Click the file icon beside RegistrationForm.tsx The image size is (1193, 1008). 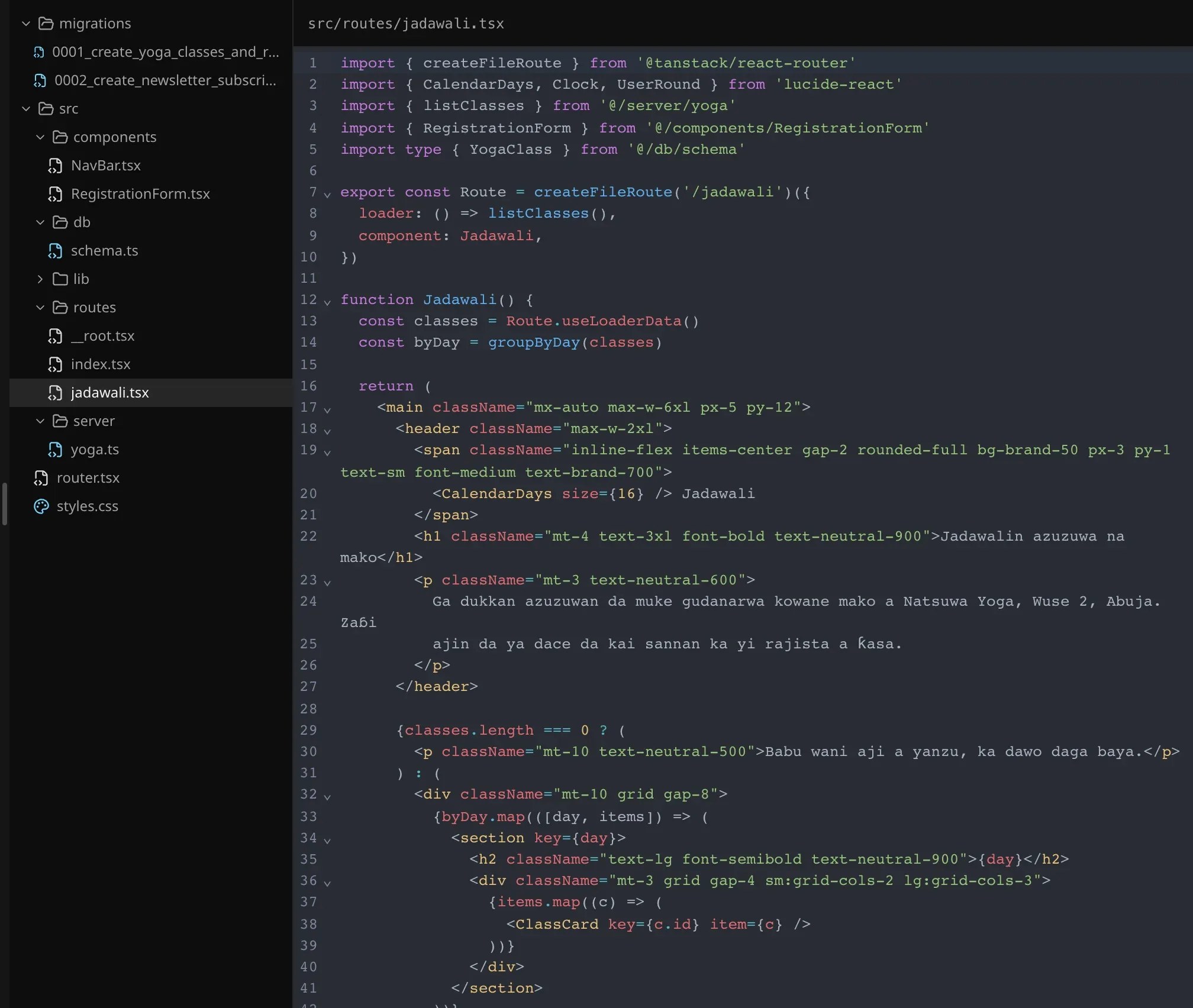55,194
